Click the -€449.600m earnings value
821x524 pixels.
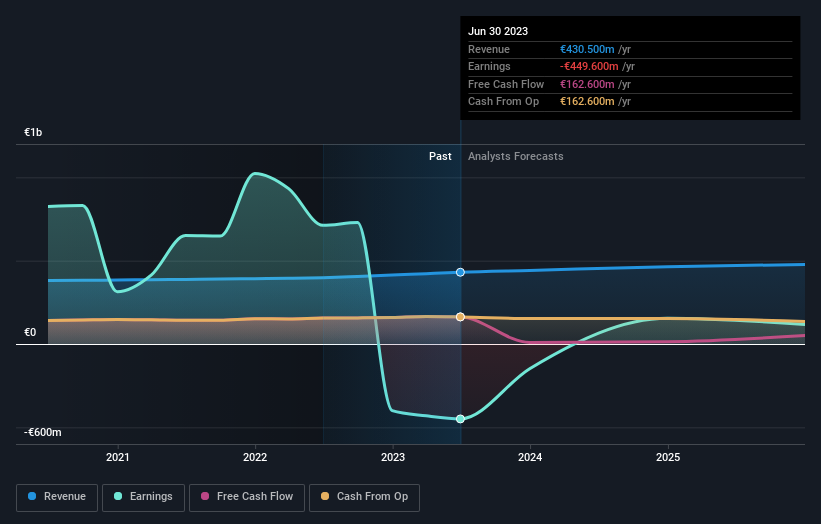click(x=589, y=66)
